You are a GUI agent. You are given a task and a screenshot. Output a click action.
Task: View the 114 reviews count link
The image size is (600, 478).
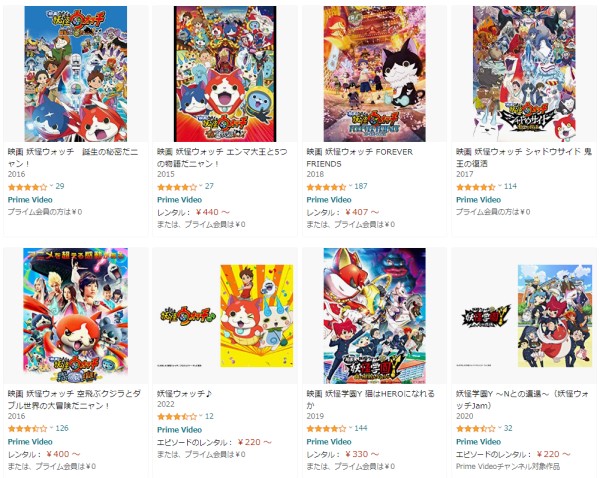(510, 186)
